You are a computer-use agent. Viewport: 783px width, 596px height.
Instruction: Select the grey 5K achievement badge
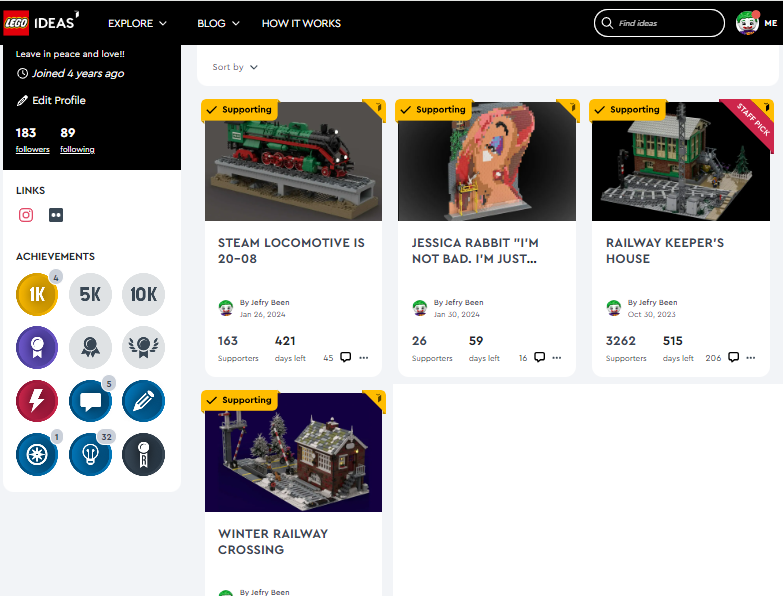(x=90, y=294)
